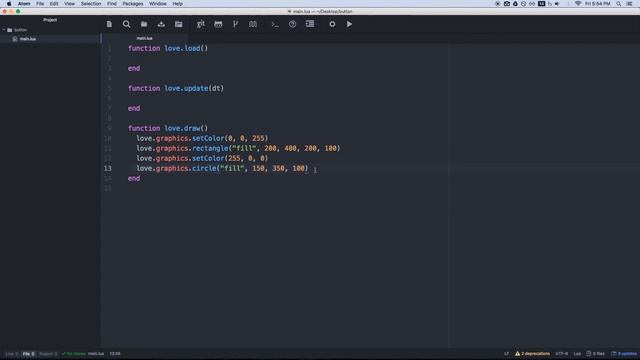The image size is (640, 360).
Task: Open the Edit menu
Action: coord(54,4)
